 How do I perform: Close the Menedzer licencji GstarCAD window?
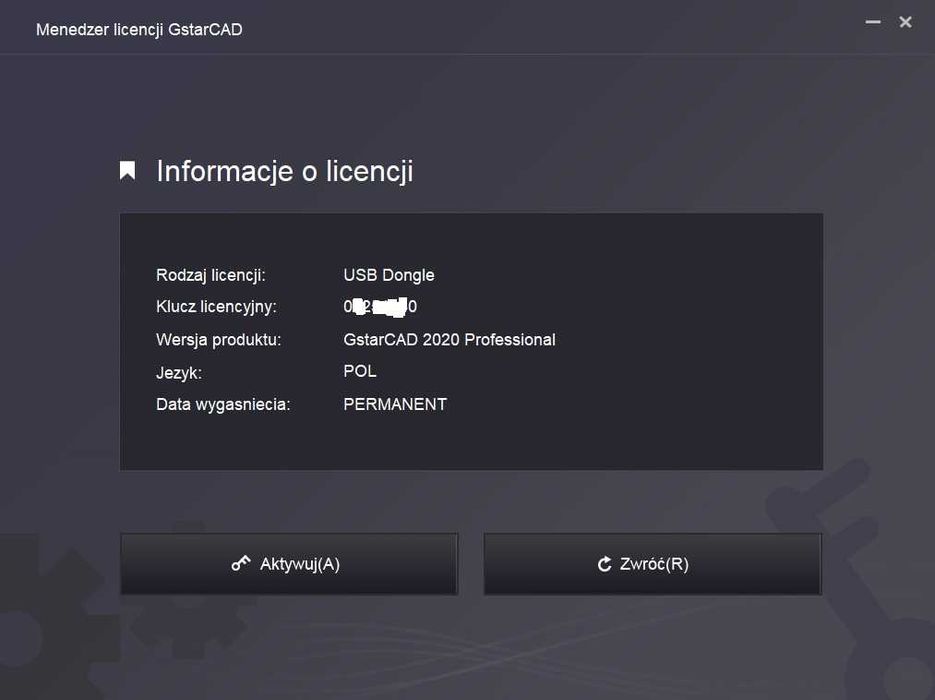coord(905,22)
